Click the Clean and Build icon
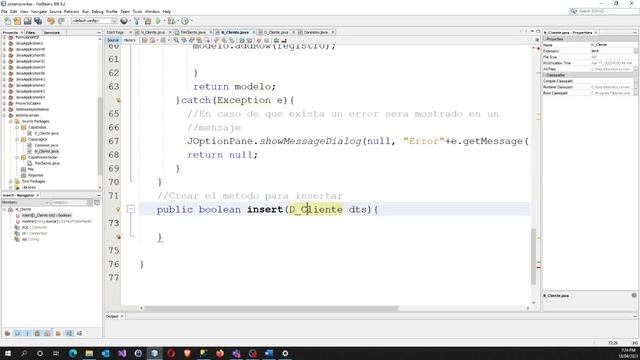The height and width of the screenshot is (360, 640). tap(147, 21)
